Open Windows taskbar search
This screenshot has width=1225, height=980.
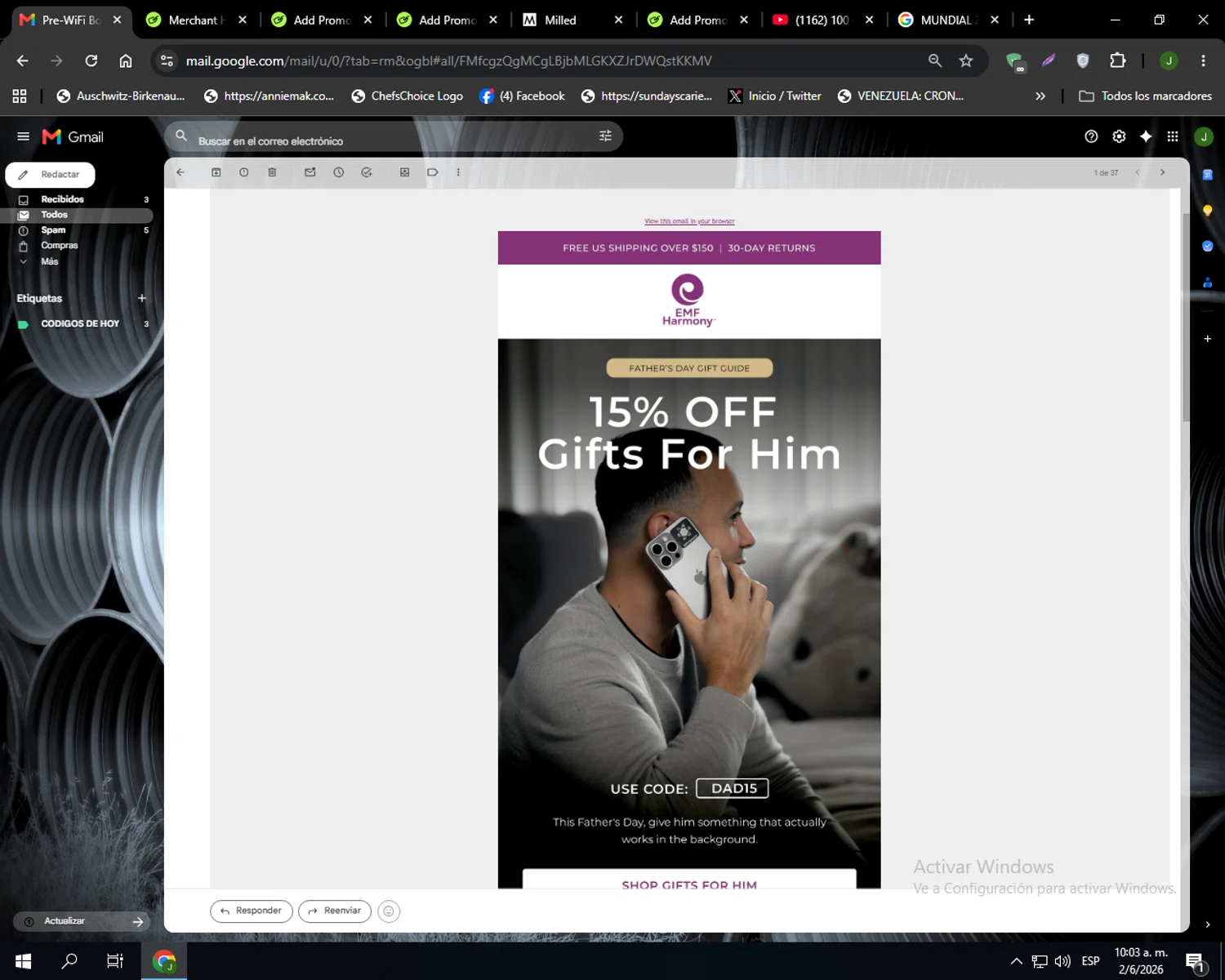tap(69, 961)
